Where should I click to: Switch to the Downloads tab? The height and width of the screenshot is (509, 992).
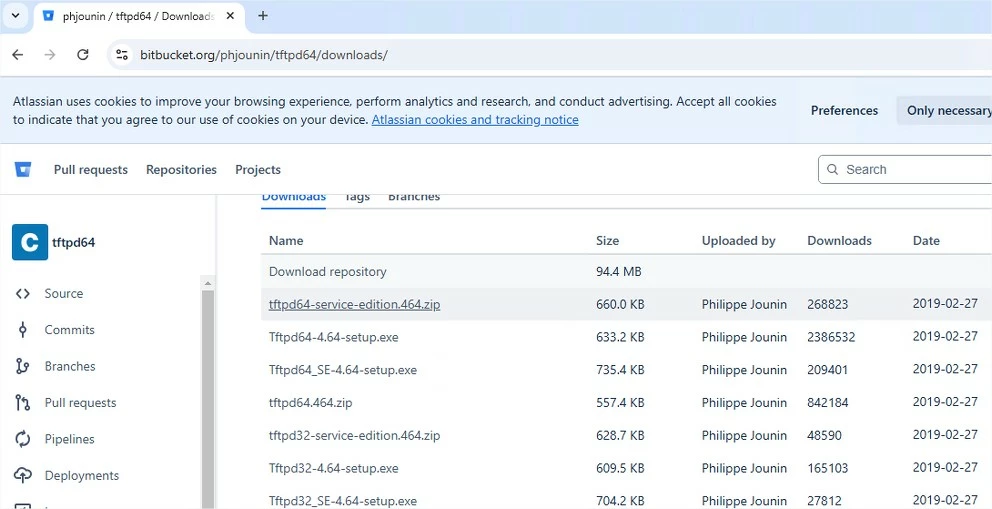[294, 197]
